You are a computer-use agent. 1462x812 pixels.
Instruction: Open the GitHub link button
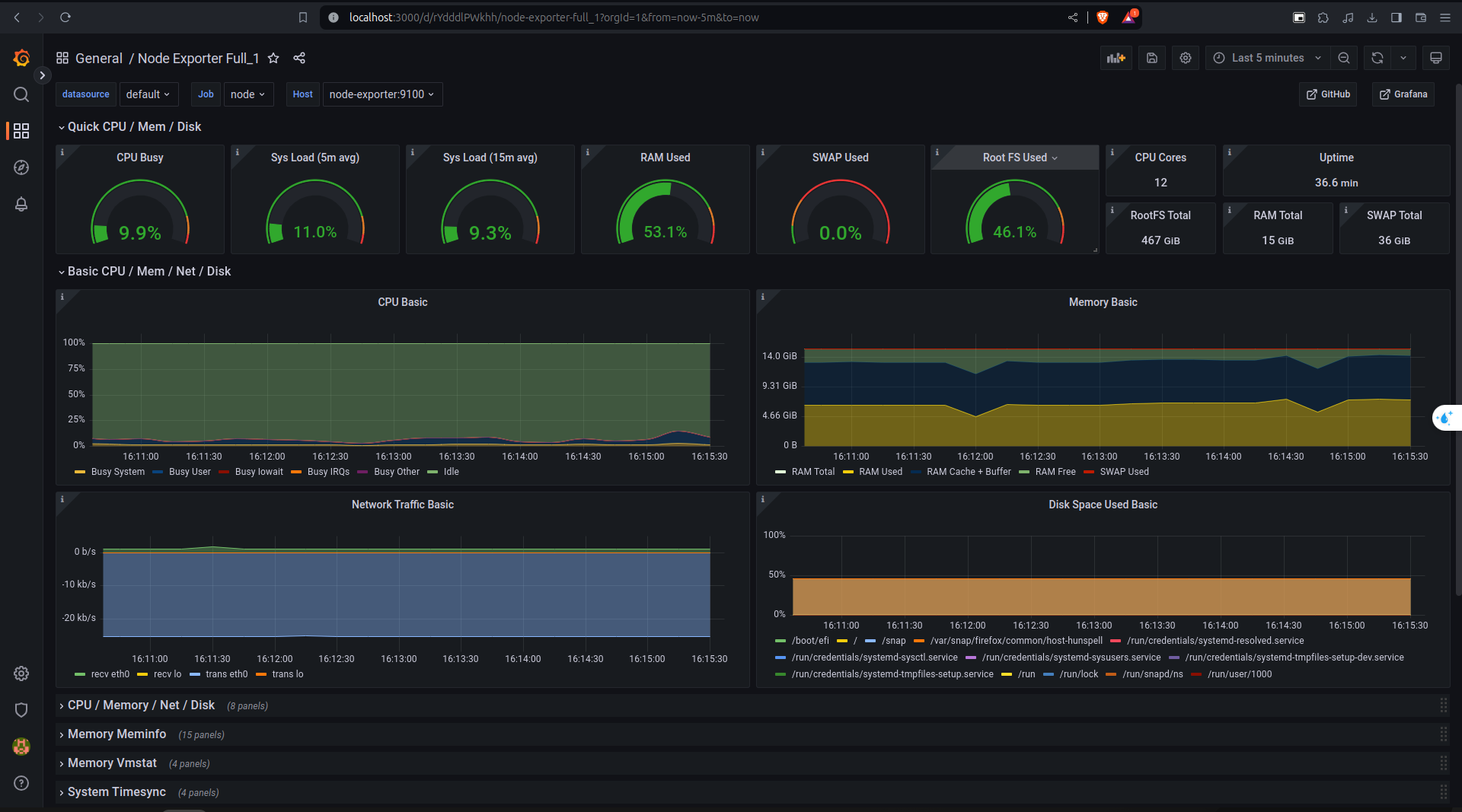click(1328, 94)
